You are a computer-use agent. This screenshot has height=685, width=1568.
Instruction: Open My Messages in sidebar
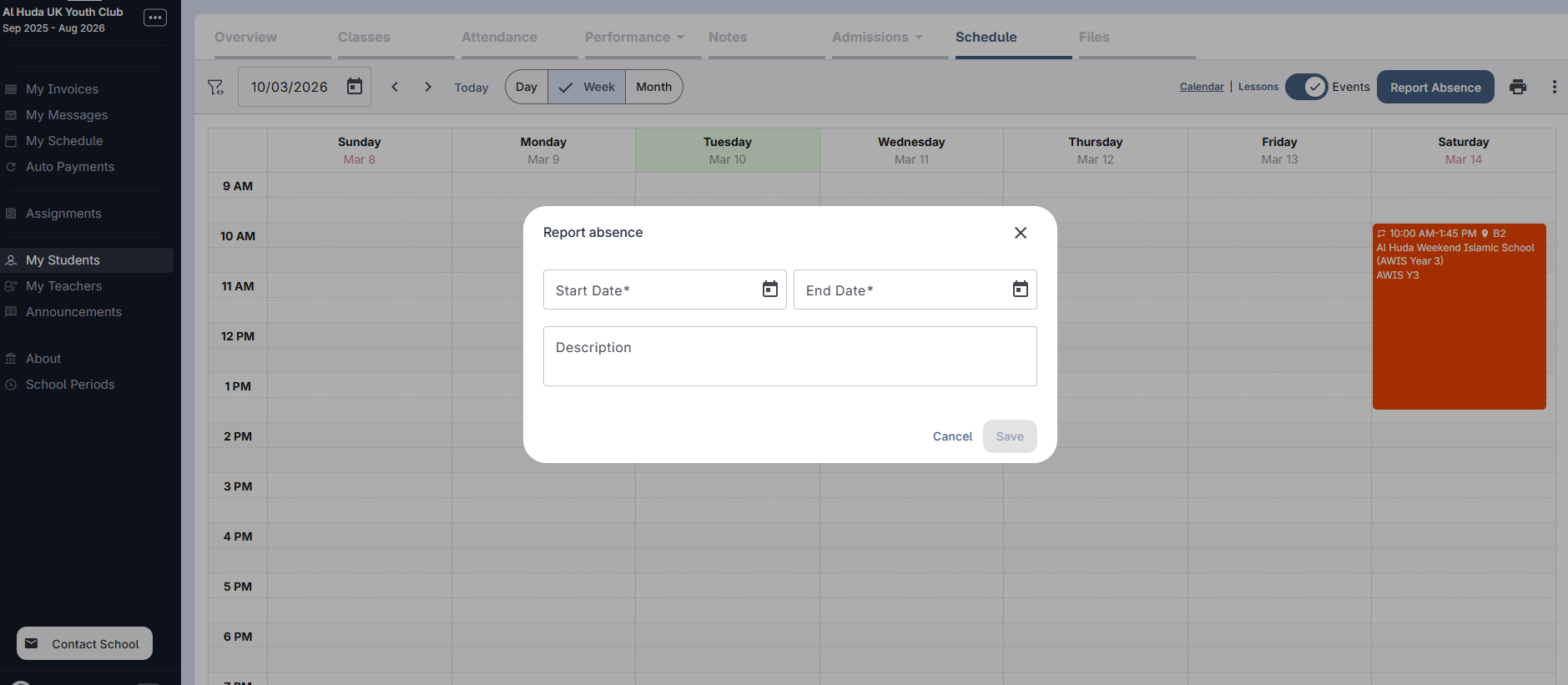[87, 115]
